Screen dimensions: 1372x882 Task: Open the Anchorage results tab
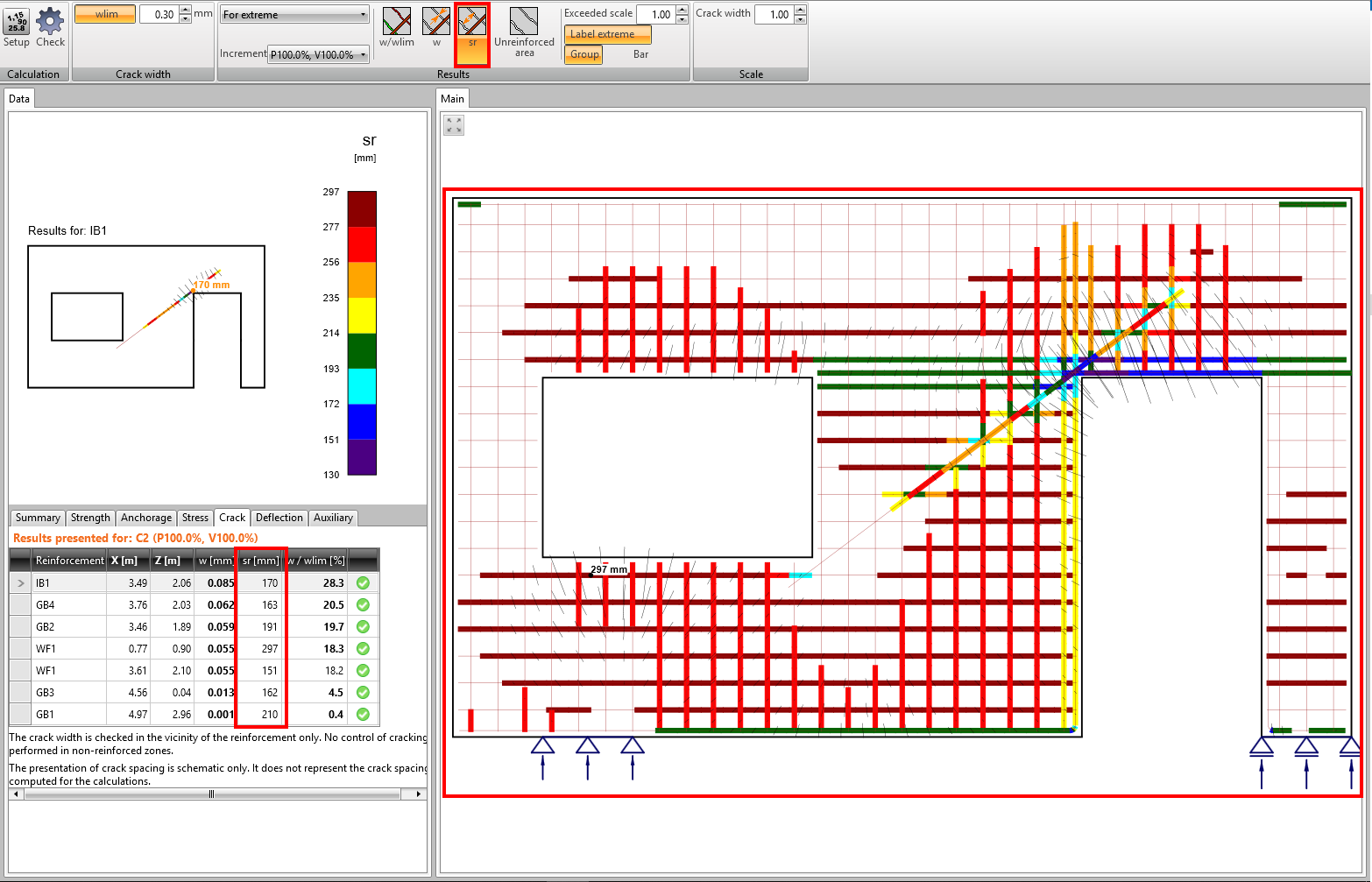[146, 518]
